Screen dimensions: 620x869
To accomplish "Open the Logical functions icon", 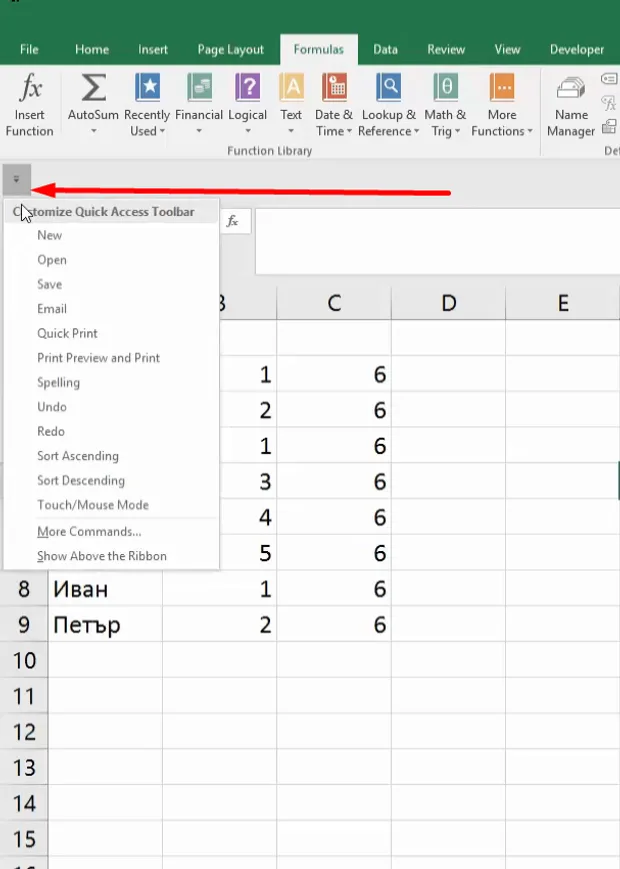I will pos(248,88).
